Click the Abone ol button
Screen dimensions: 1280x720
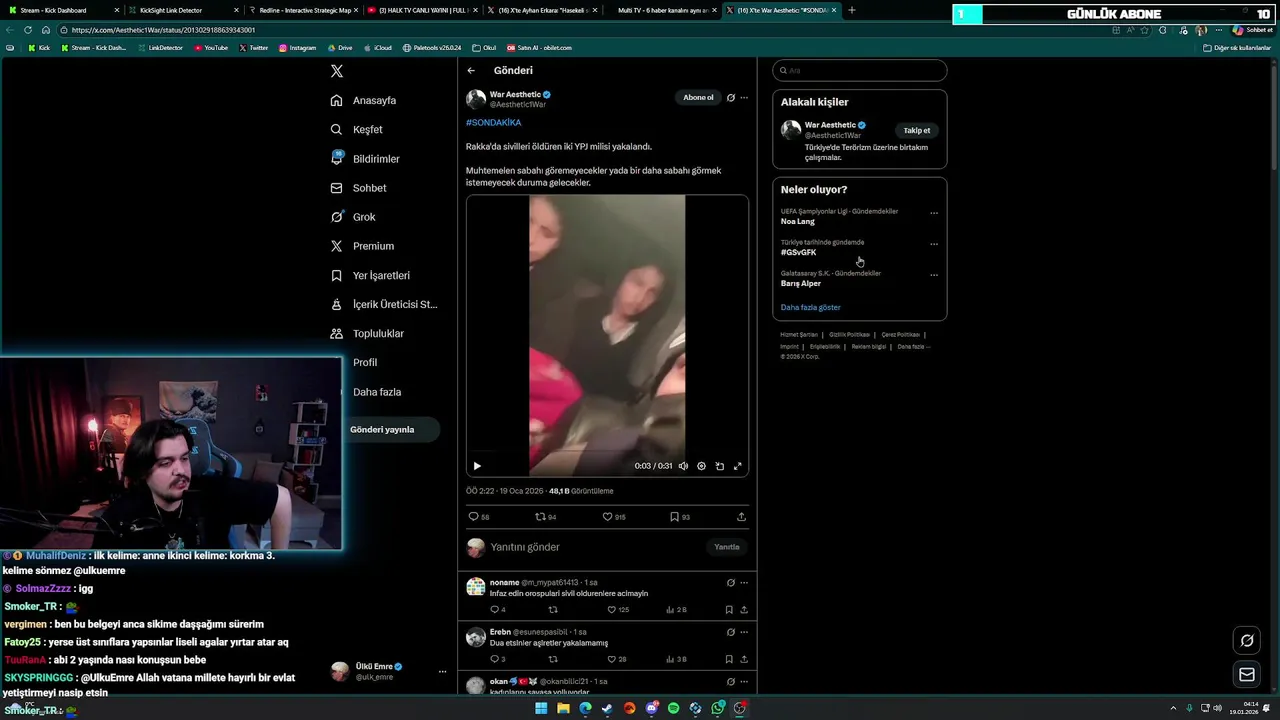pos(698,98)
